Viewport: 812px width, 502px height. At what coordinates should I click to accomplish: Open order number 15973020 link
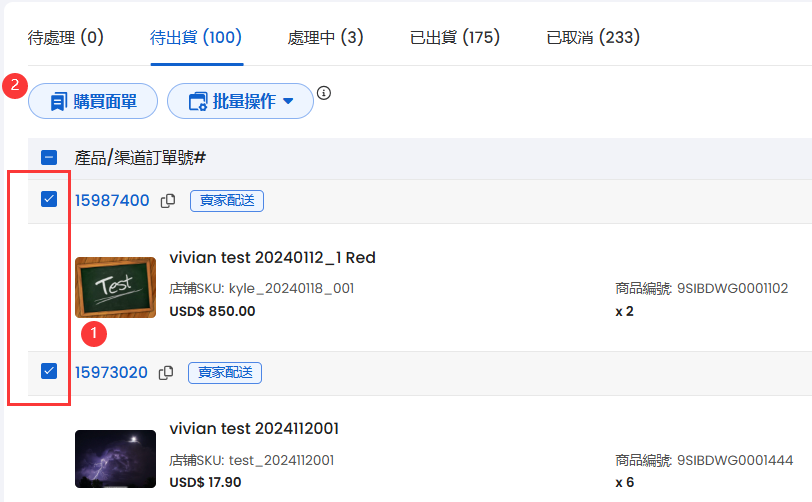click(111, 373)
